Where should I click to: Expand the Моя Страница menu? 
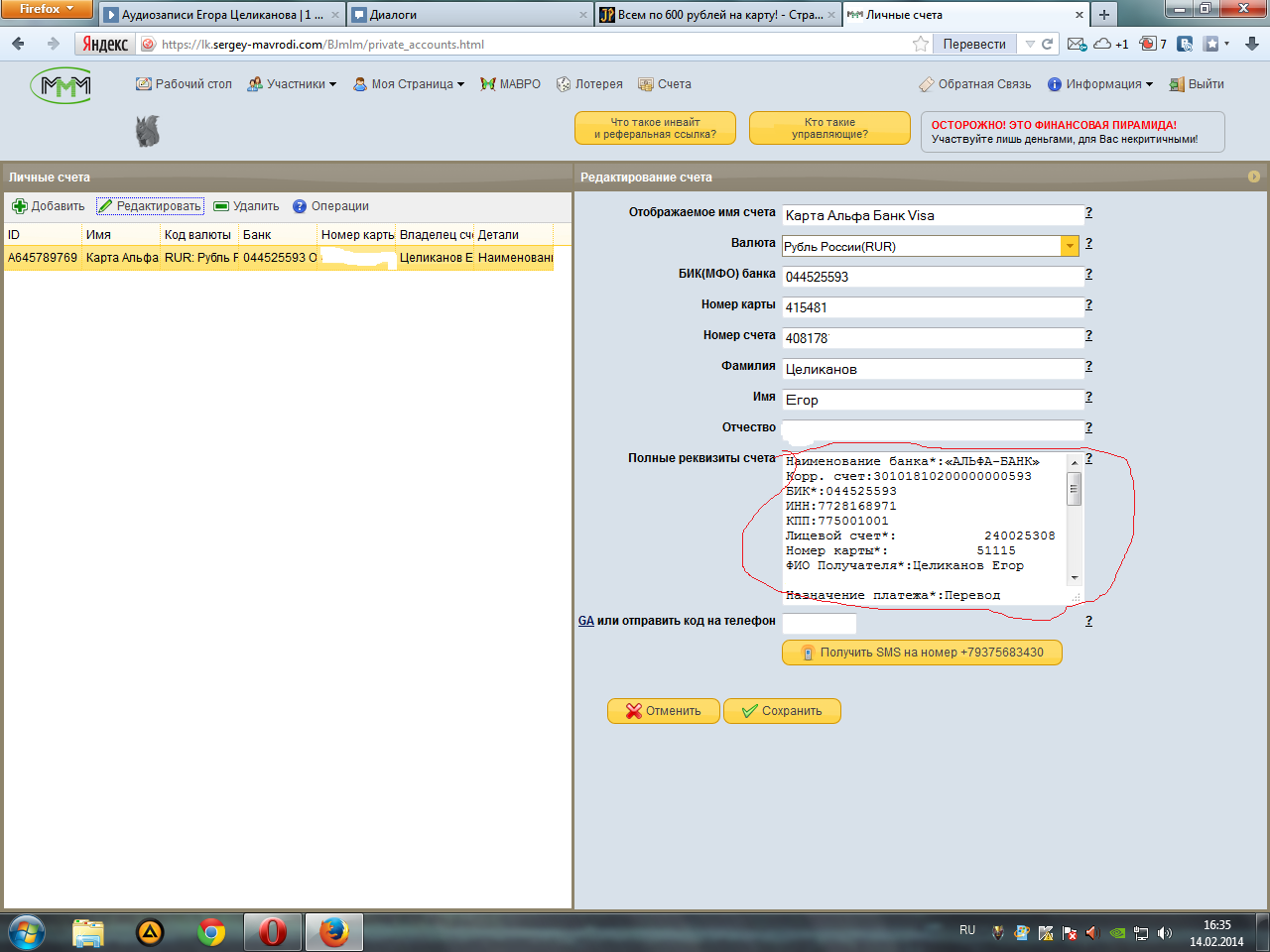(409, 84)
